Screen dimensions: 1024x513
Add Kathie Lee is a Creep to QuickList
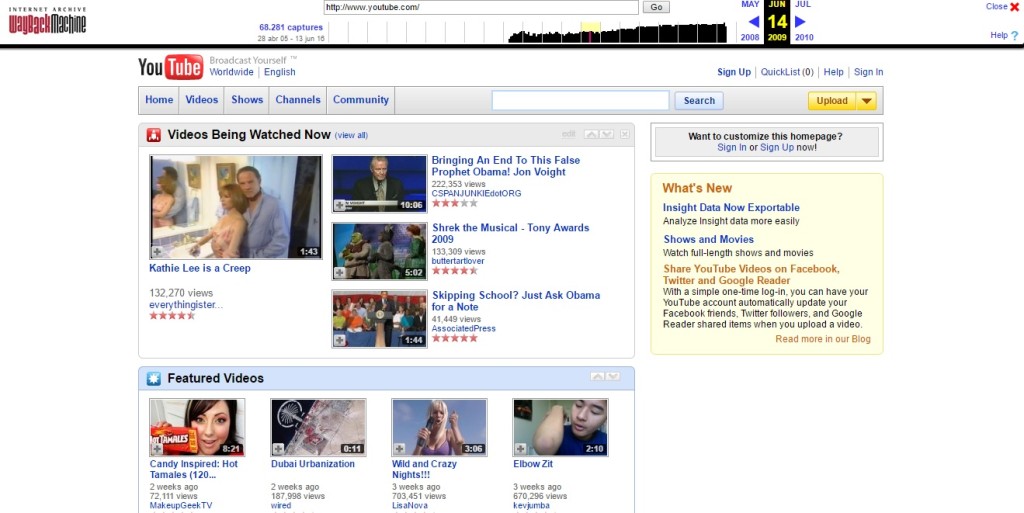point(157,252)
